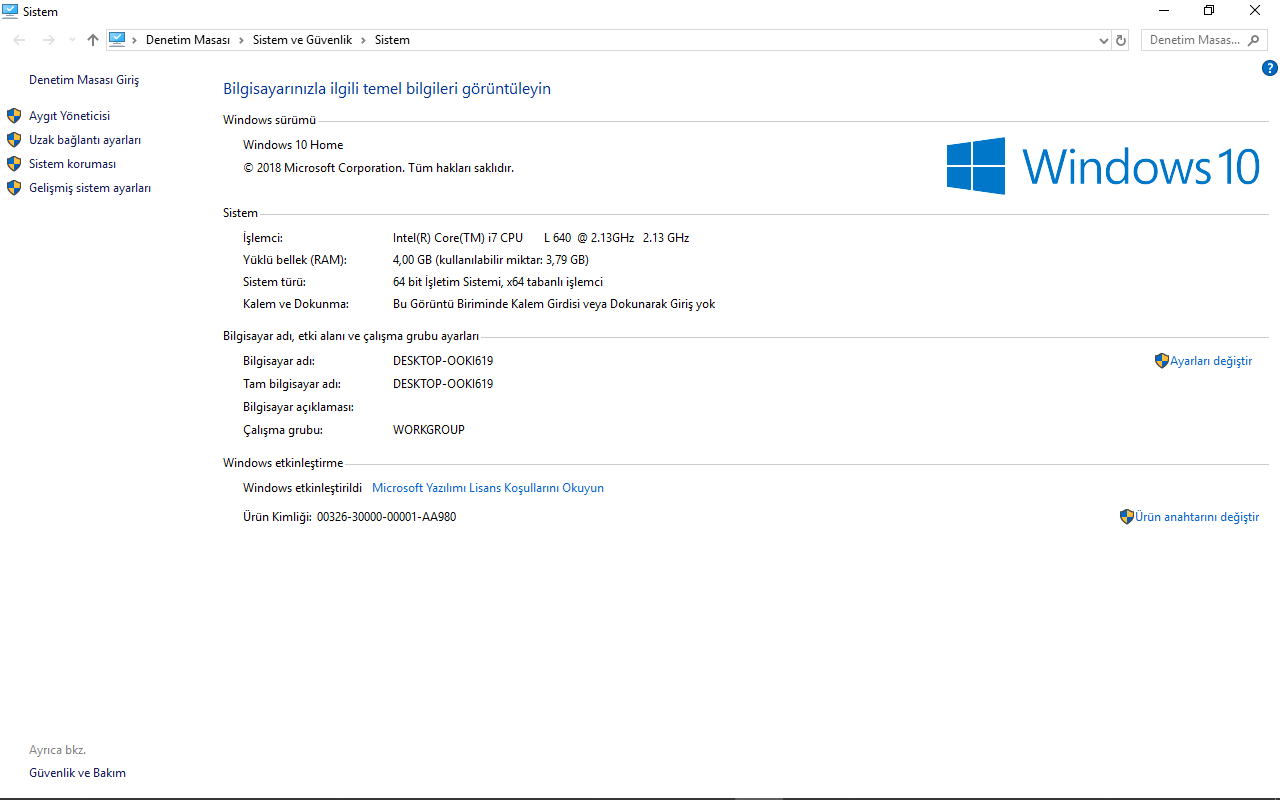This screenshot has height=800, width=1280.
Task: Select Sistem ve Güvenlik breadcrumb
Action: pyautogui.click(x=302, y=40)
